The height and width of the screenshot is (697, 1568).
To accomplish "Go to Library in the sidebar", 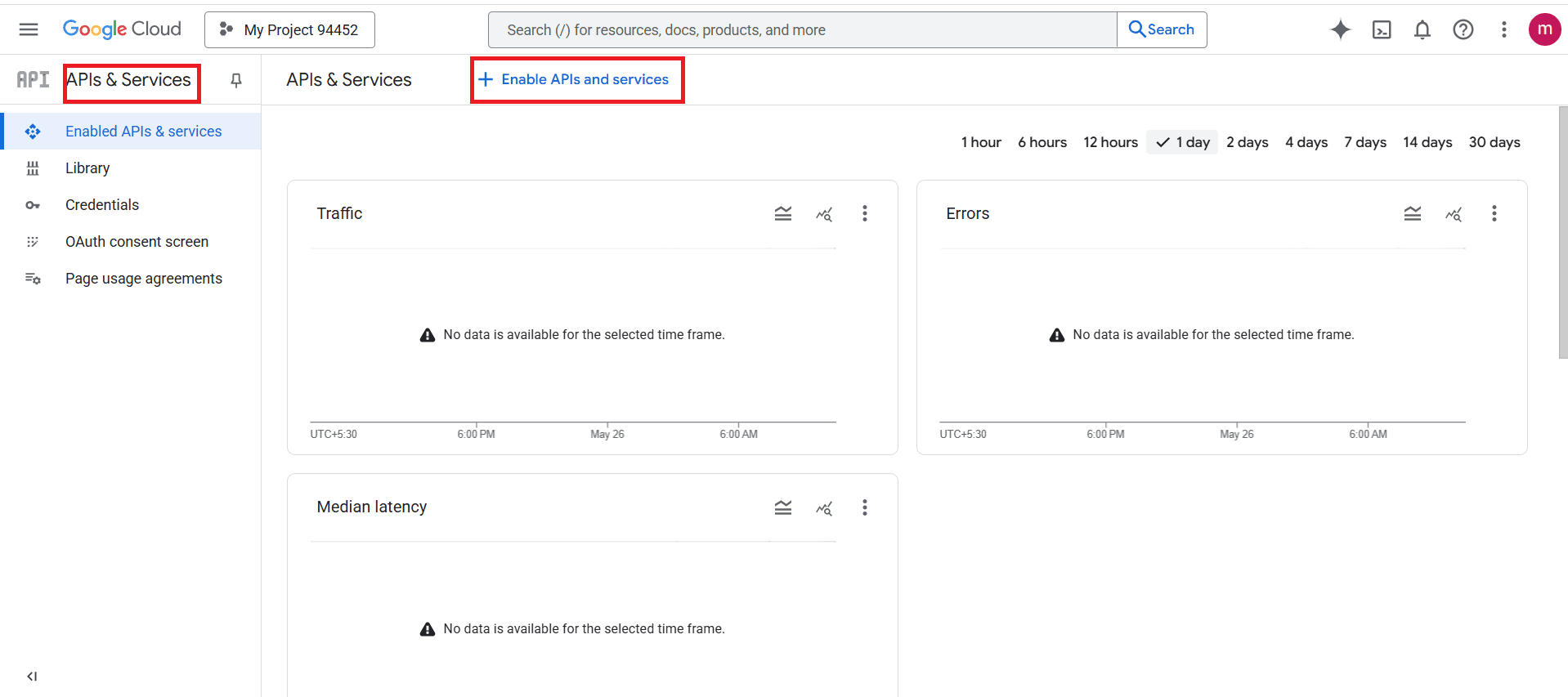I will [87, 168].
